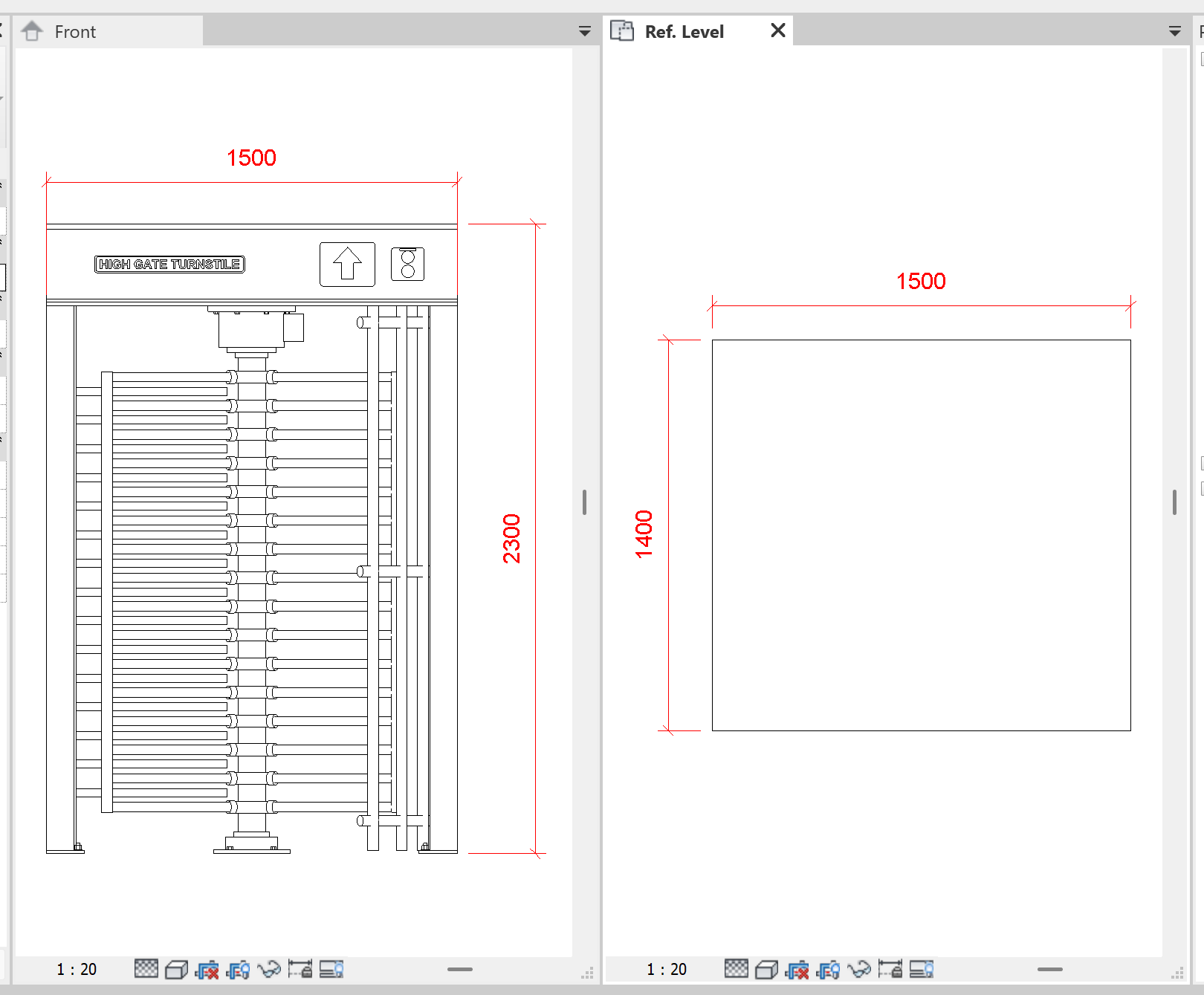1204x995 pixels.
Task: Open Temporary Hide/Isolate glasses in Ref. Level view
Action: [x=859, y=969]
